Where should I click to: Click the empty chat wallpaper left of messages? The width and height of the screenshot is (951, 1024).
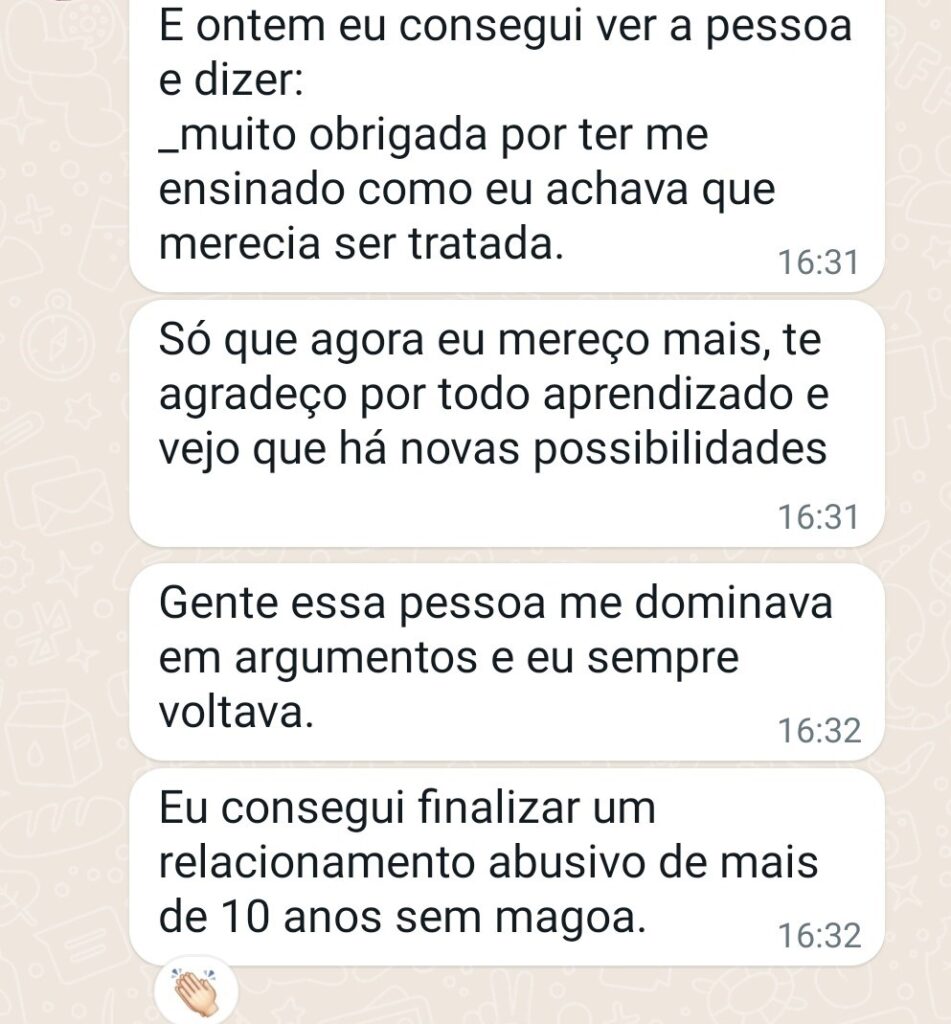pyautogui.click(x=62, y=500)
